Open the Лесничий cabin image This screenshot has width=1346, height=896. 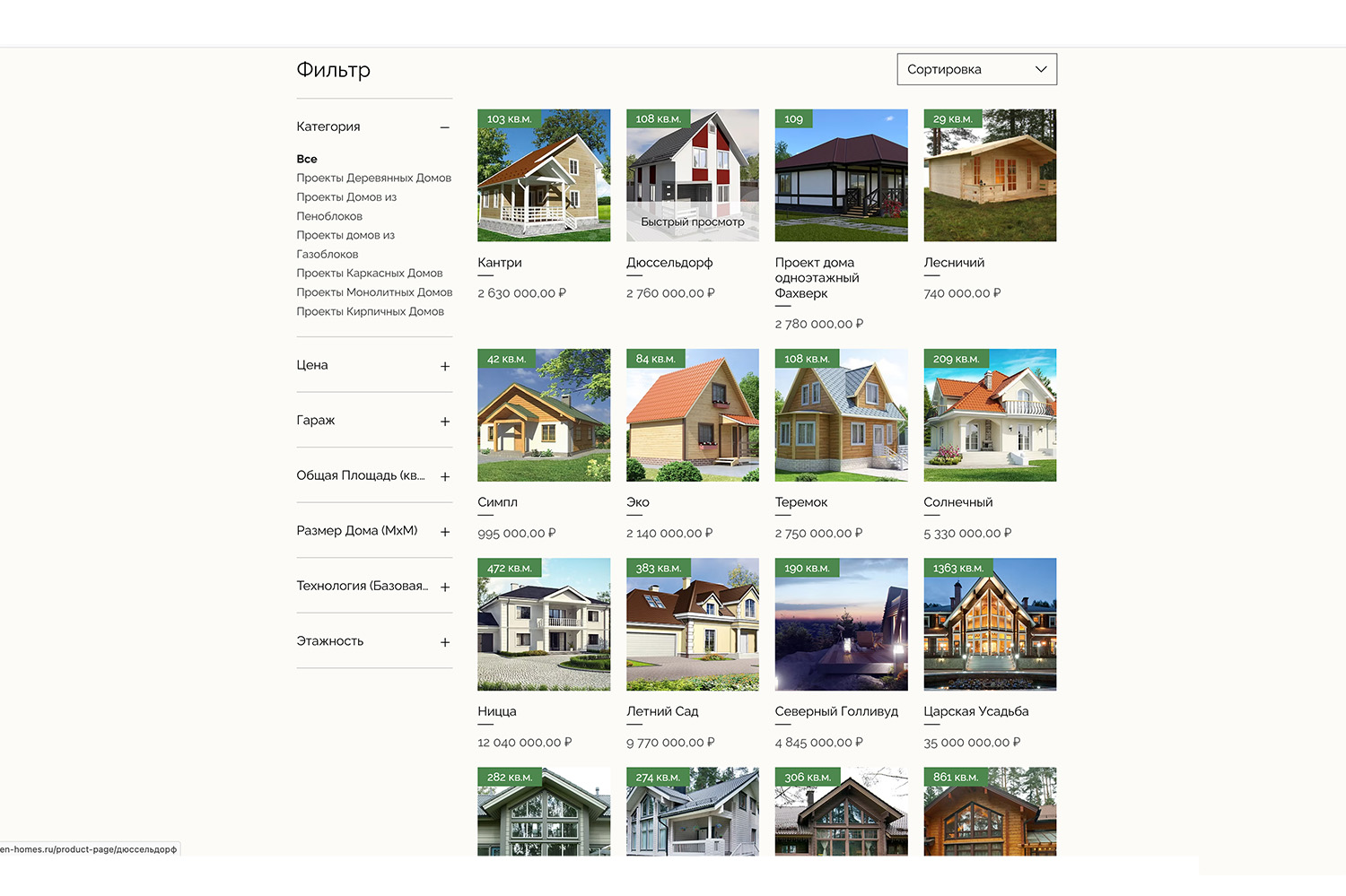(990, 175)
